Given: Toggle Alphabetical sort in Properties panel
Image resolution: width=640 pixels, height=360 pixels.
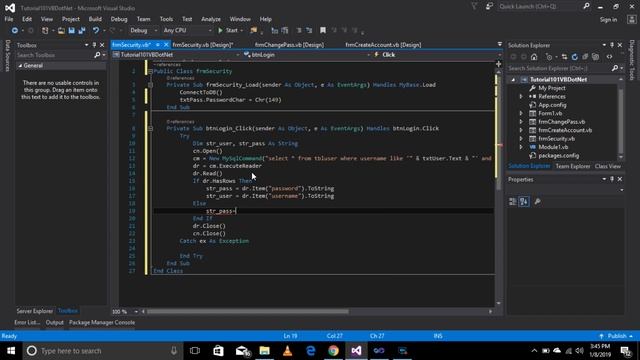Looking at the screenshot, I should pos(524,201).
